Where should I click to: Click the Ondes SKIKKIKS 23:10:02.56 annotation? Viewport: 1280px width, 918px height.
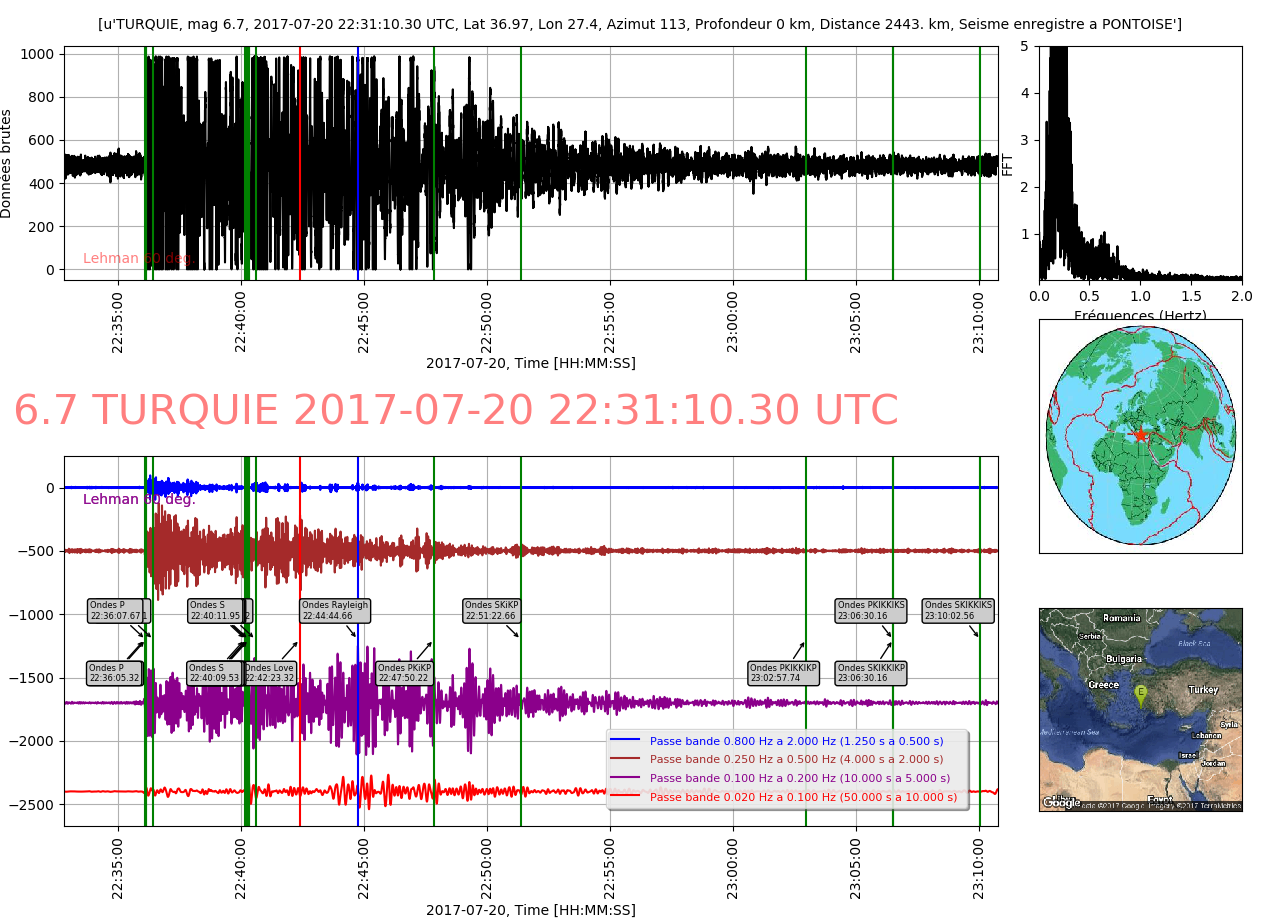(958, 610)
